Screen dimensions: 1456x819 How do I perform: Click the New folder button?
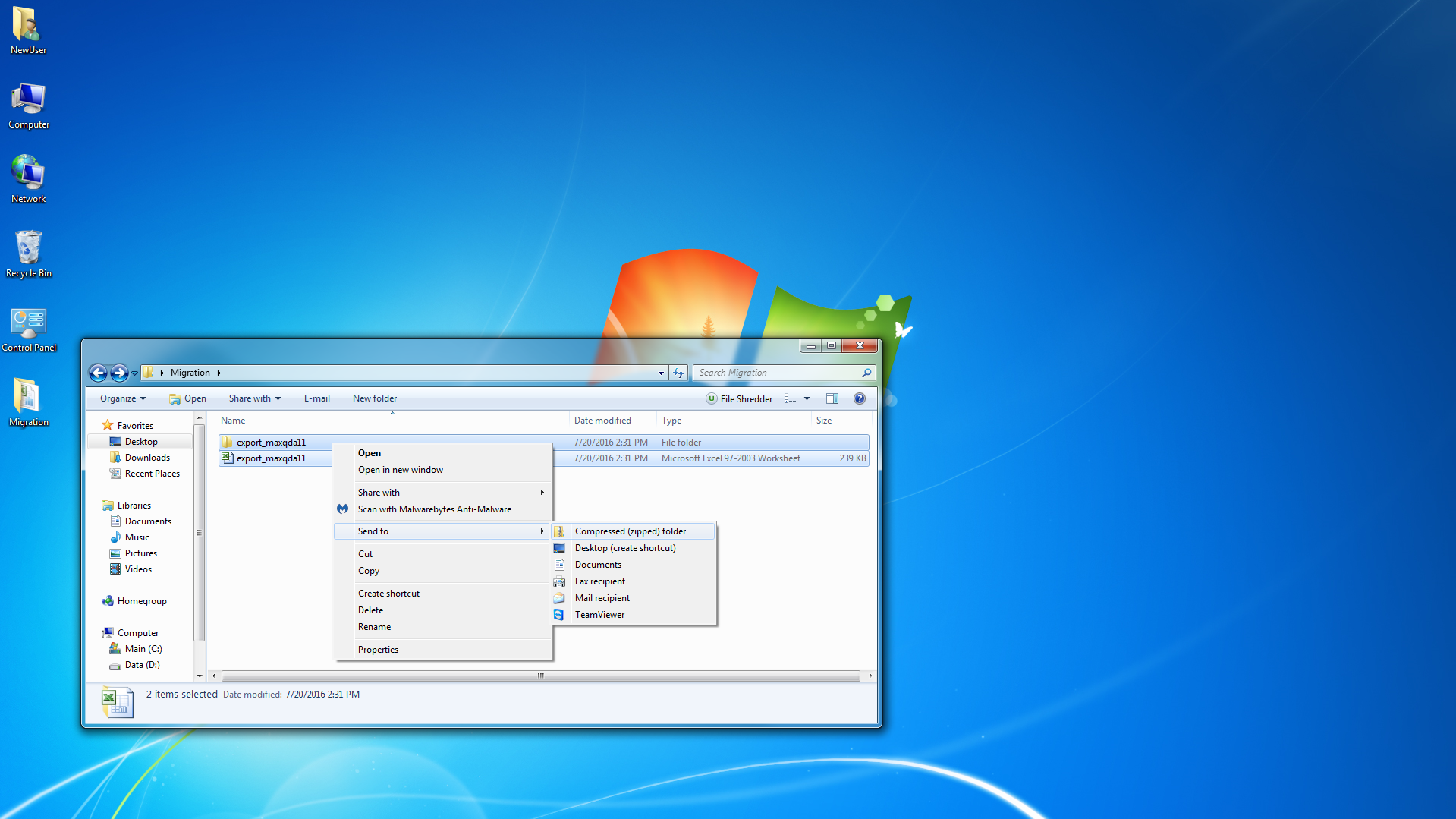(x=375, y=398)
